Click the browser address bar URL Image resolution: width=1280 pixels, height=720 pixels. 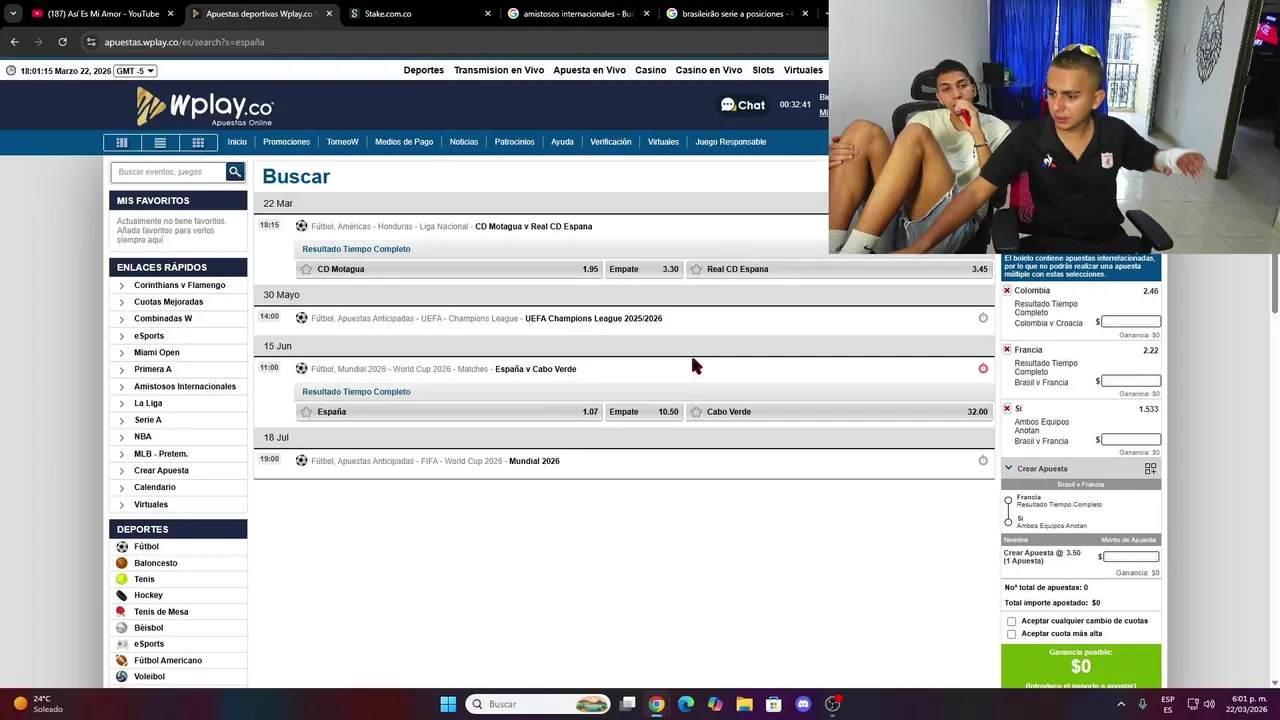[184, 42]
